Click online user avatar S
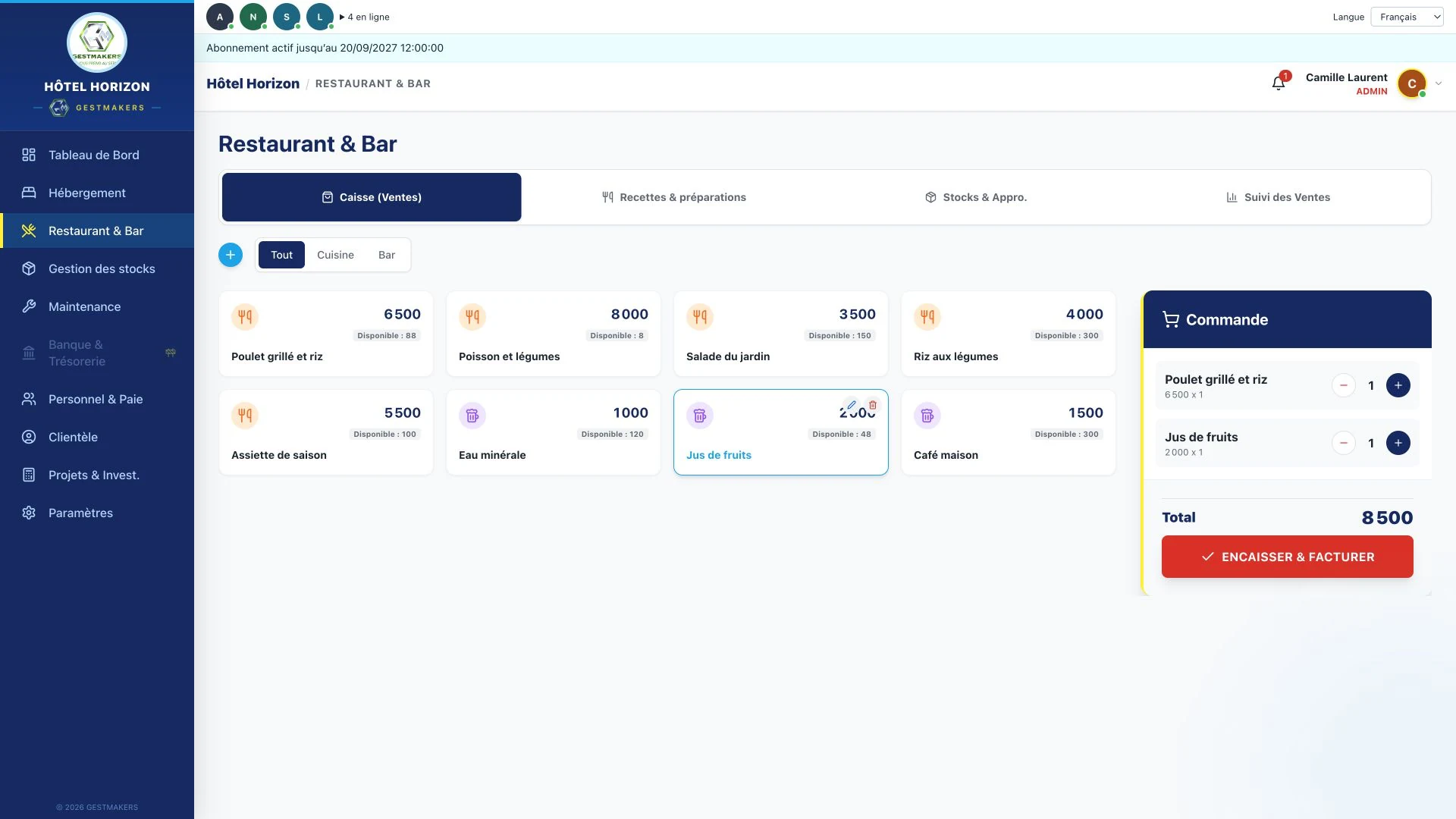Image resolution: width=1456 pixels, height=819 pixels. (287, 17)
